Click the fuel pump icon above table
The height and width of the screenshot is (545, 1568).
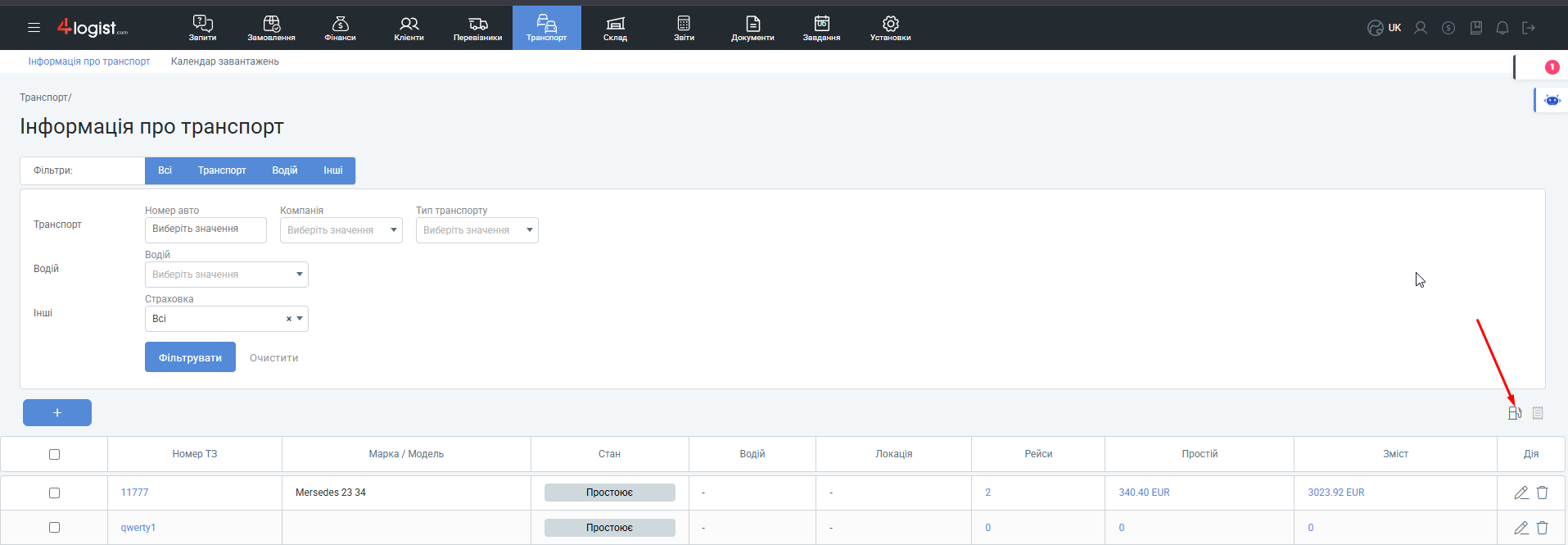[1514, 413]
